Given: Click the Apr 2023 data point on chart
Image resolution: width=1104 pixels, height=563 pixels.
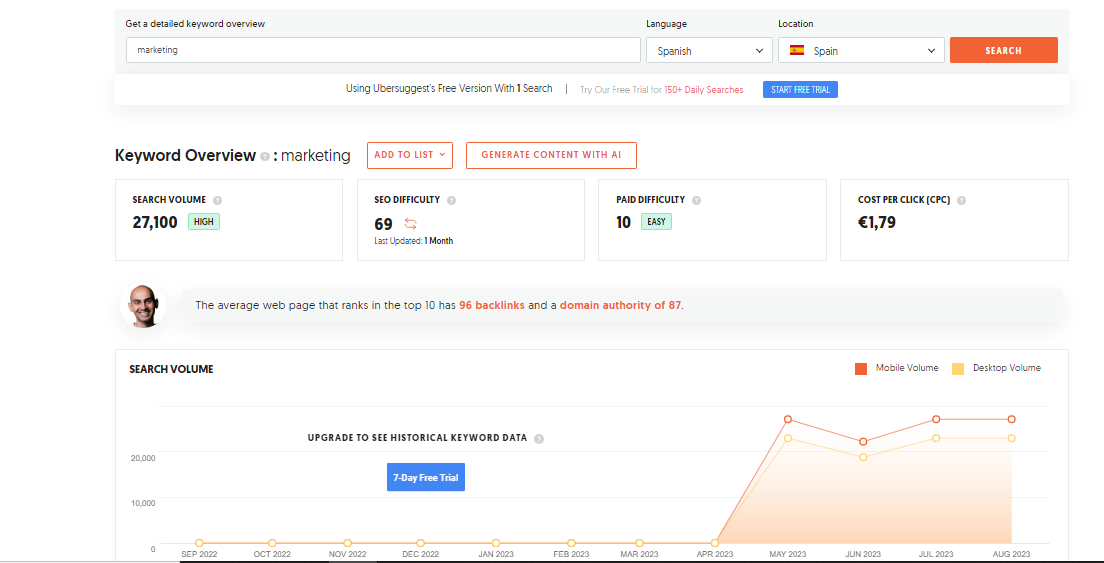Looking at the screenshot, I should [715, 543].
